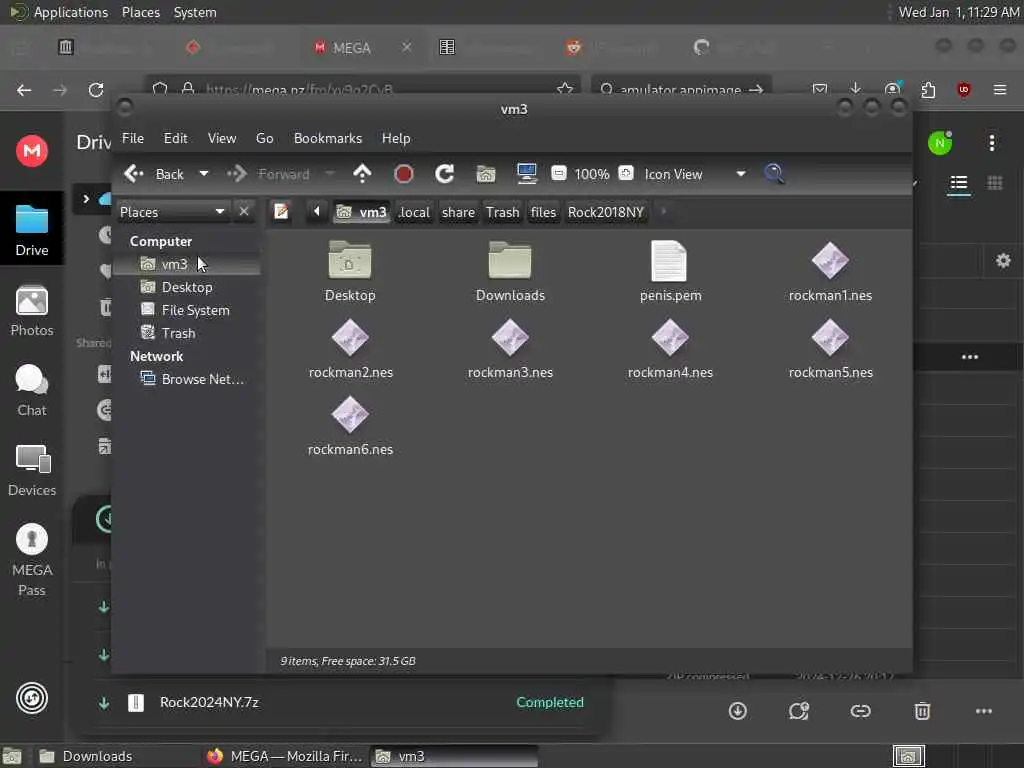Screen dimensions: 1024x768
Task: Open Photos section in MEGA sidebar
Action: (x=31, y=311)
